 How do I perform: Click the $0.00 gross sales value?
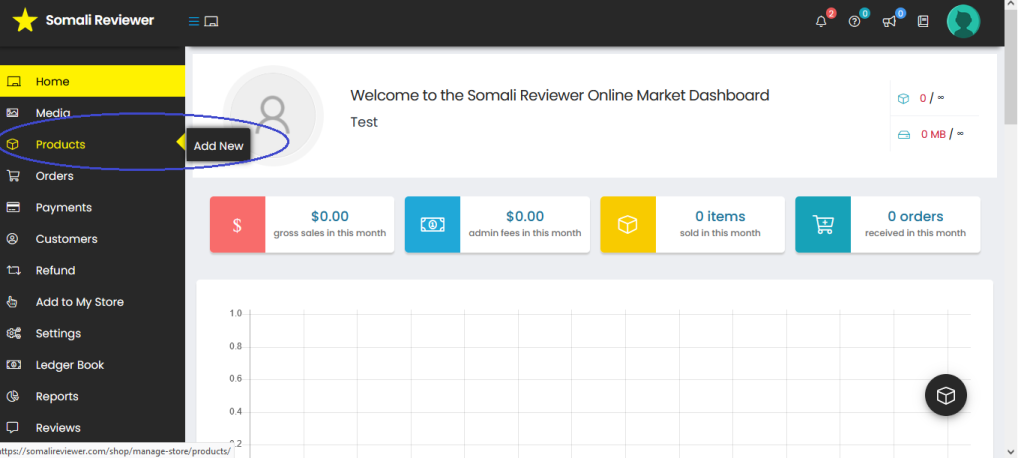point(330,216)
